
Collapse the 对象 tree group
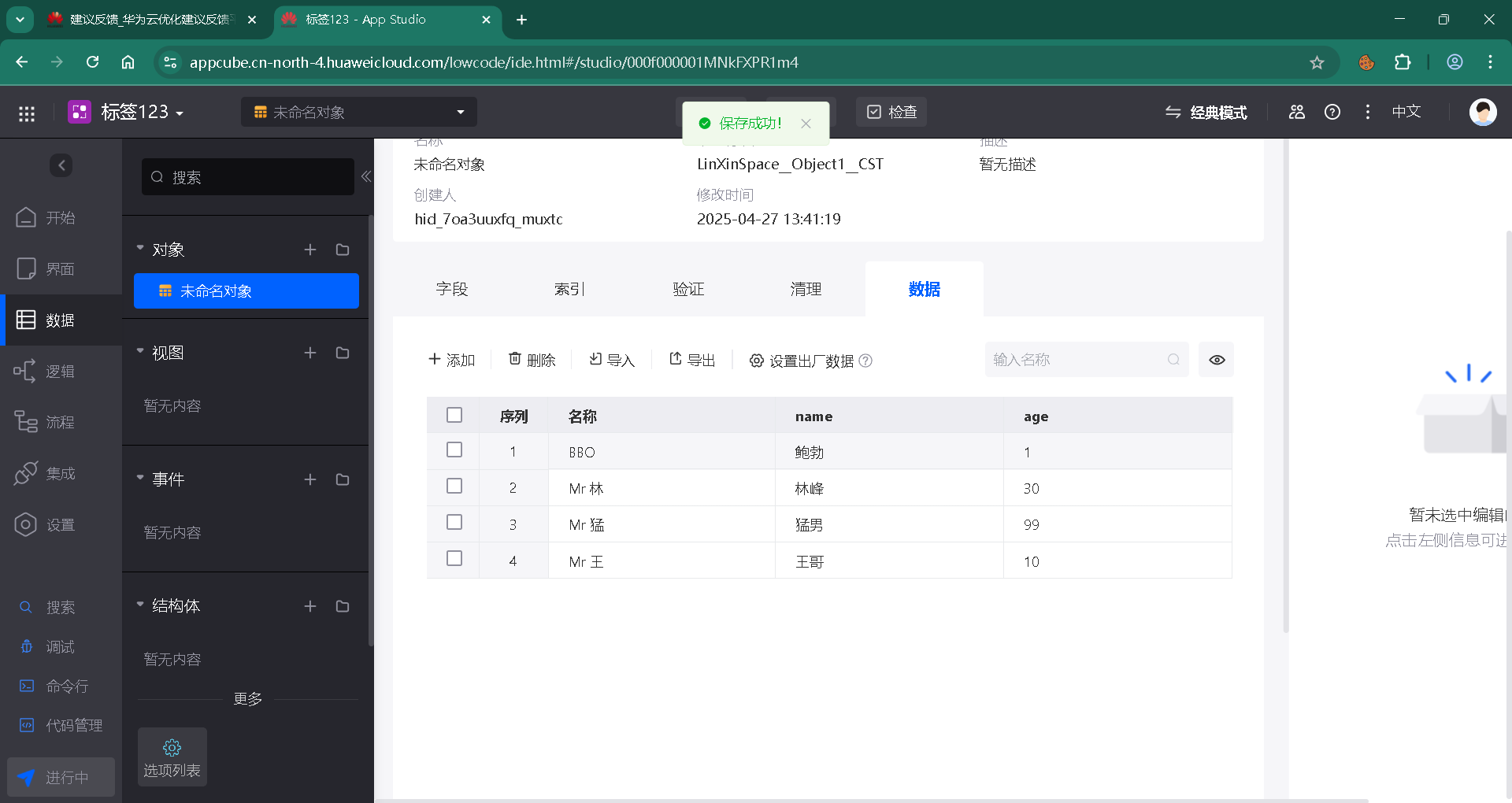(140, 249)
